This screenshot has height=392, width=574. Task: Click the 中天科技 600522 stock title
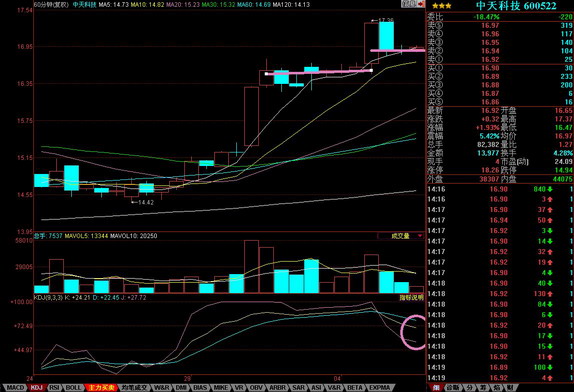point(516,6)
